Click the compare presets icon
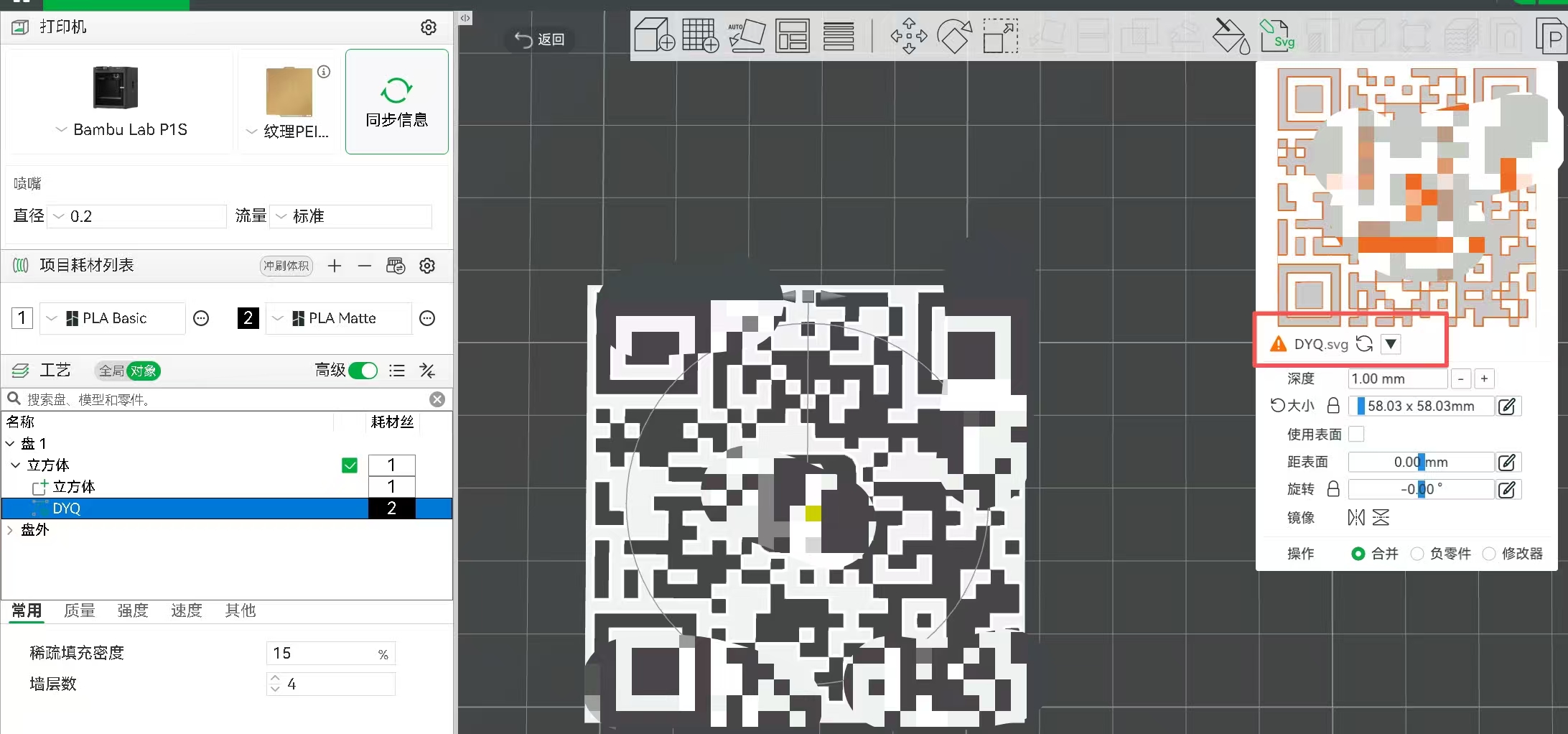 pos(427,371)
